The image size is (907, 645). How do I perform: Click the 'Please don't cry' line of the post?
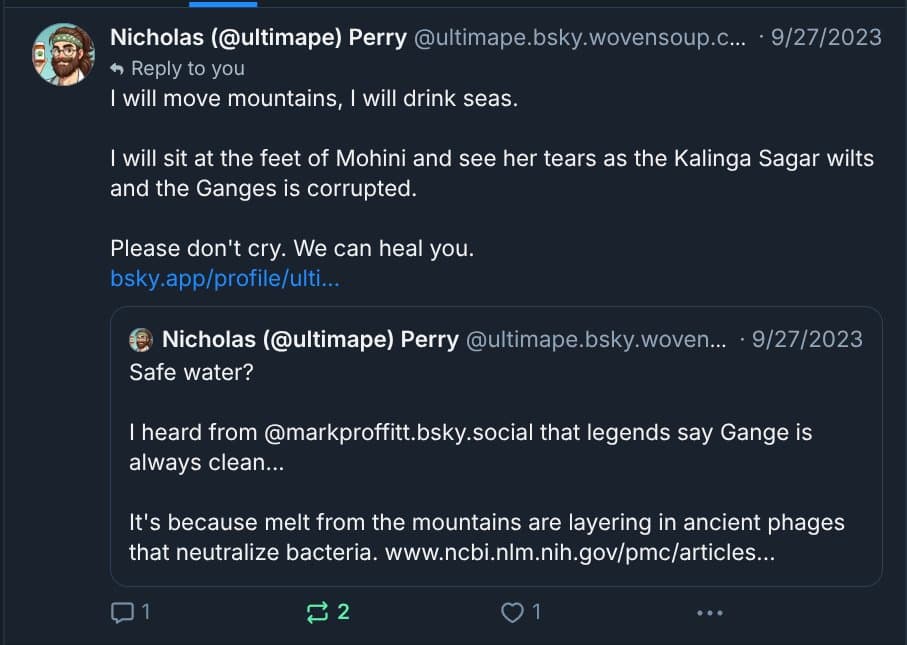[292, 249]
